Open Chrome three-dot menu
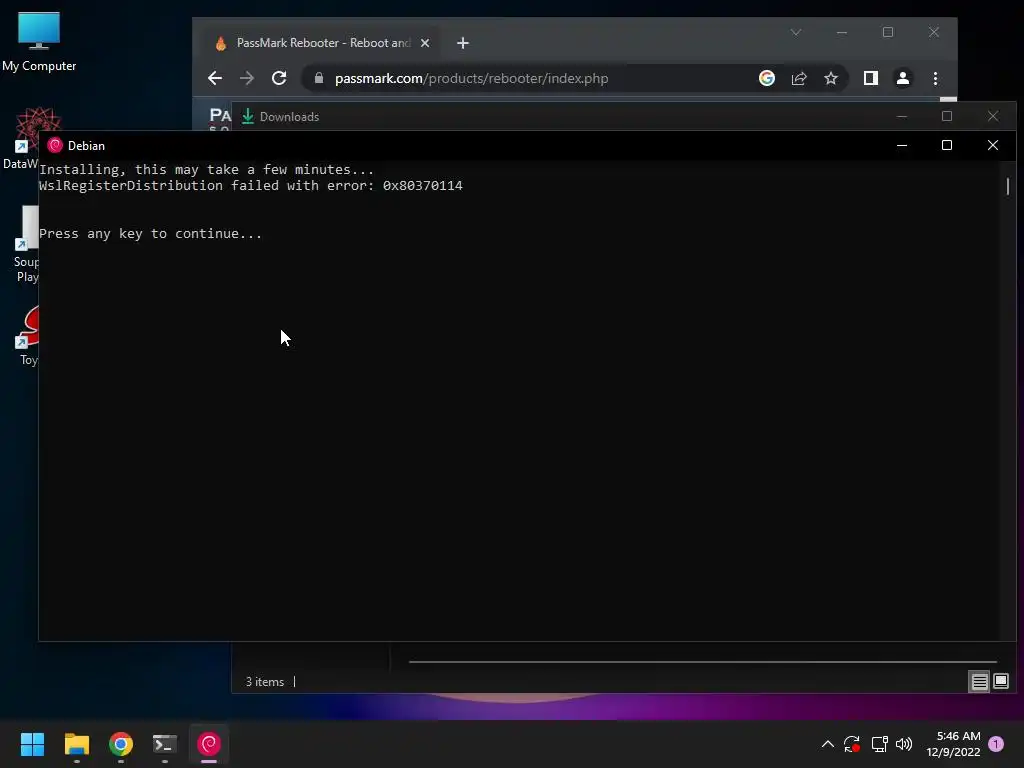The height and width of the screenshot is (768, 1024). tap(935, 78)
